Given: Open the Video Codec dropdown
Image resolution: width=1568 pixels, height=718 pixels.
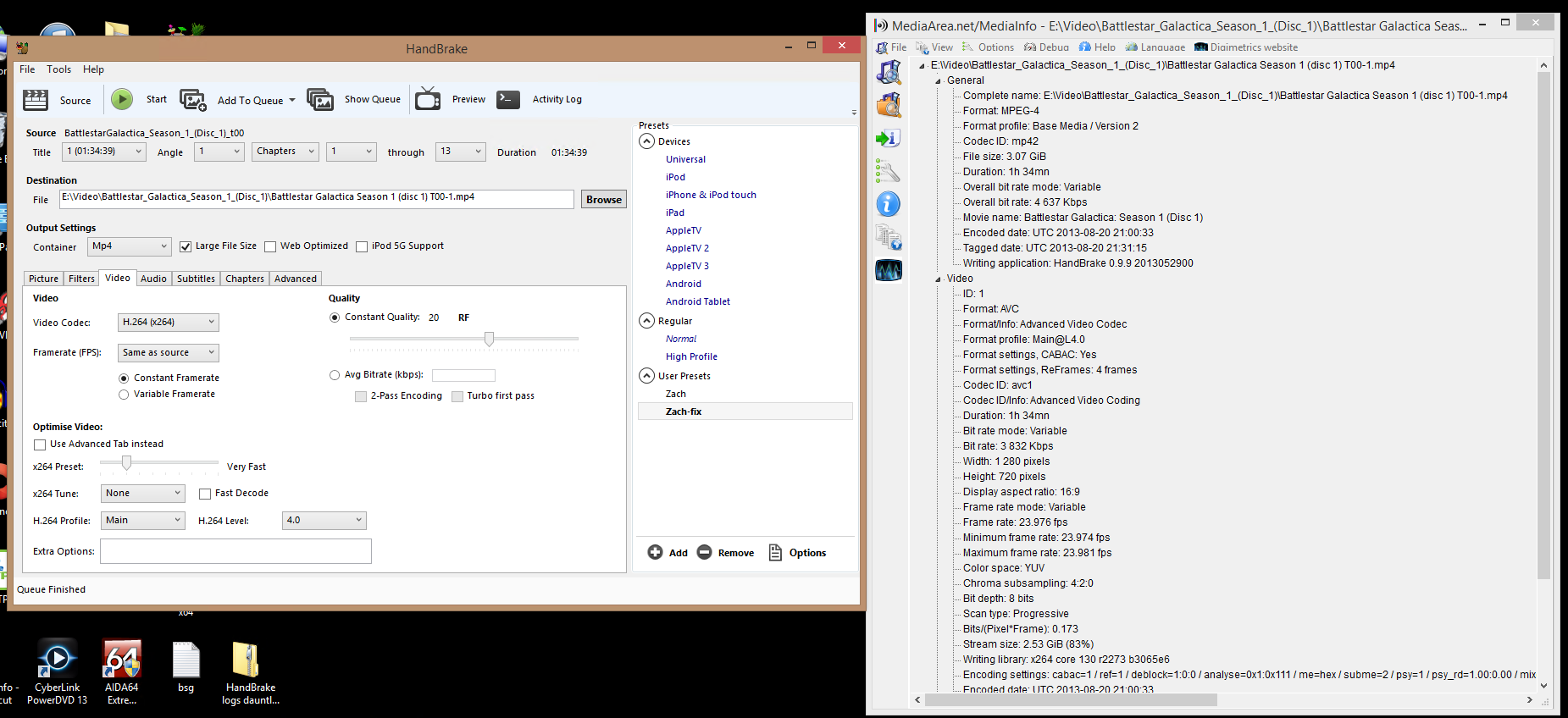Looking at the screenshot, I should 168,323.
